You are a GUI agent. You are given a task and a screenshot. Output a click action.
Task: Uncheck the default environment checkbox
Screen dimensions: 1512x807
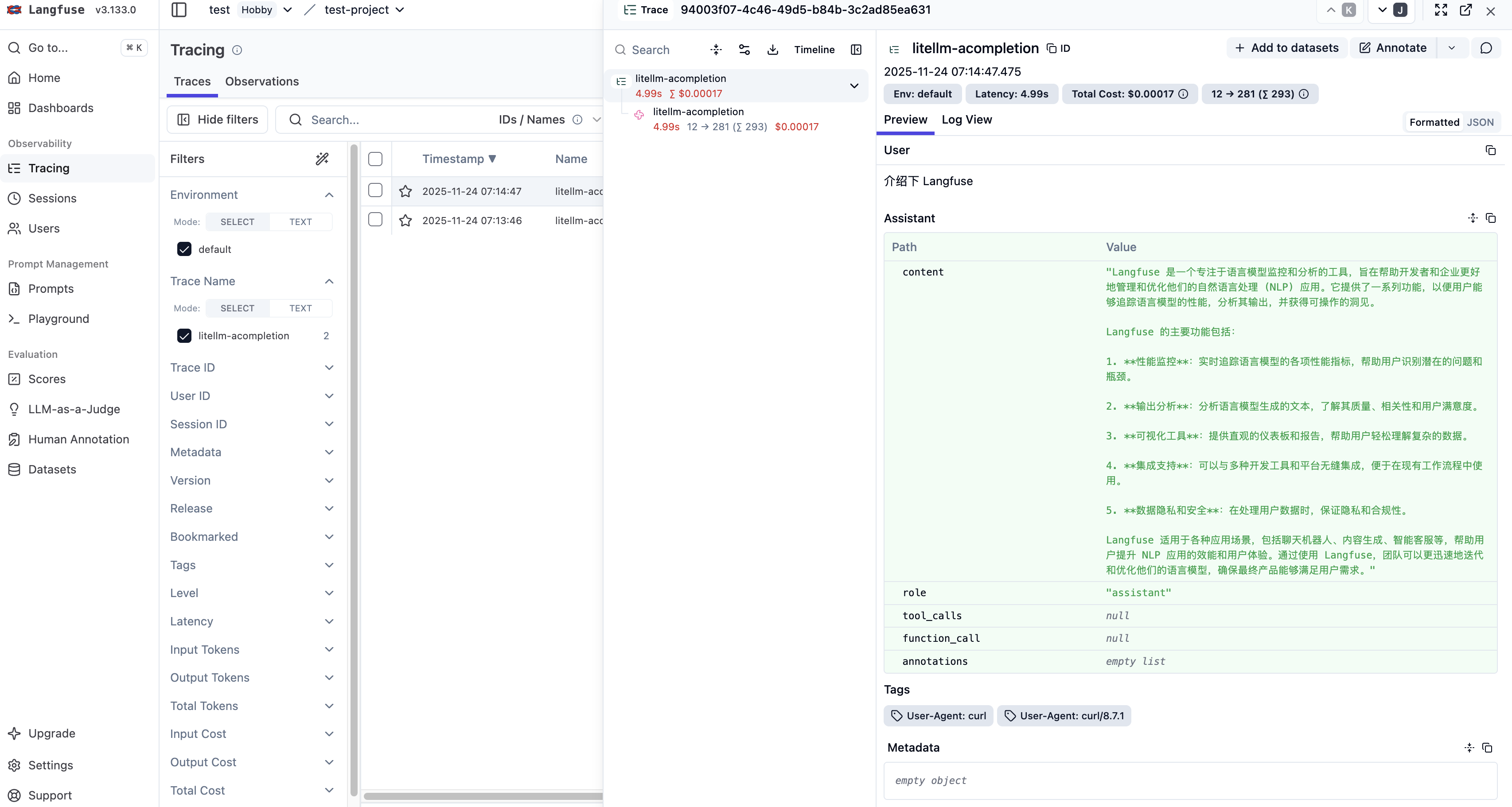tap(184, 249)
